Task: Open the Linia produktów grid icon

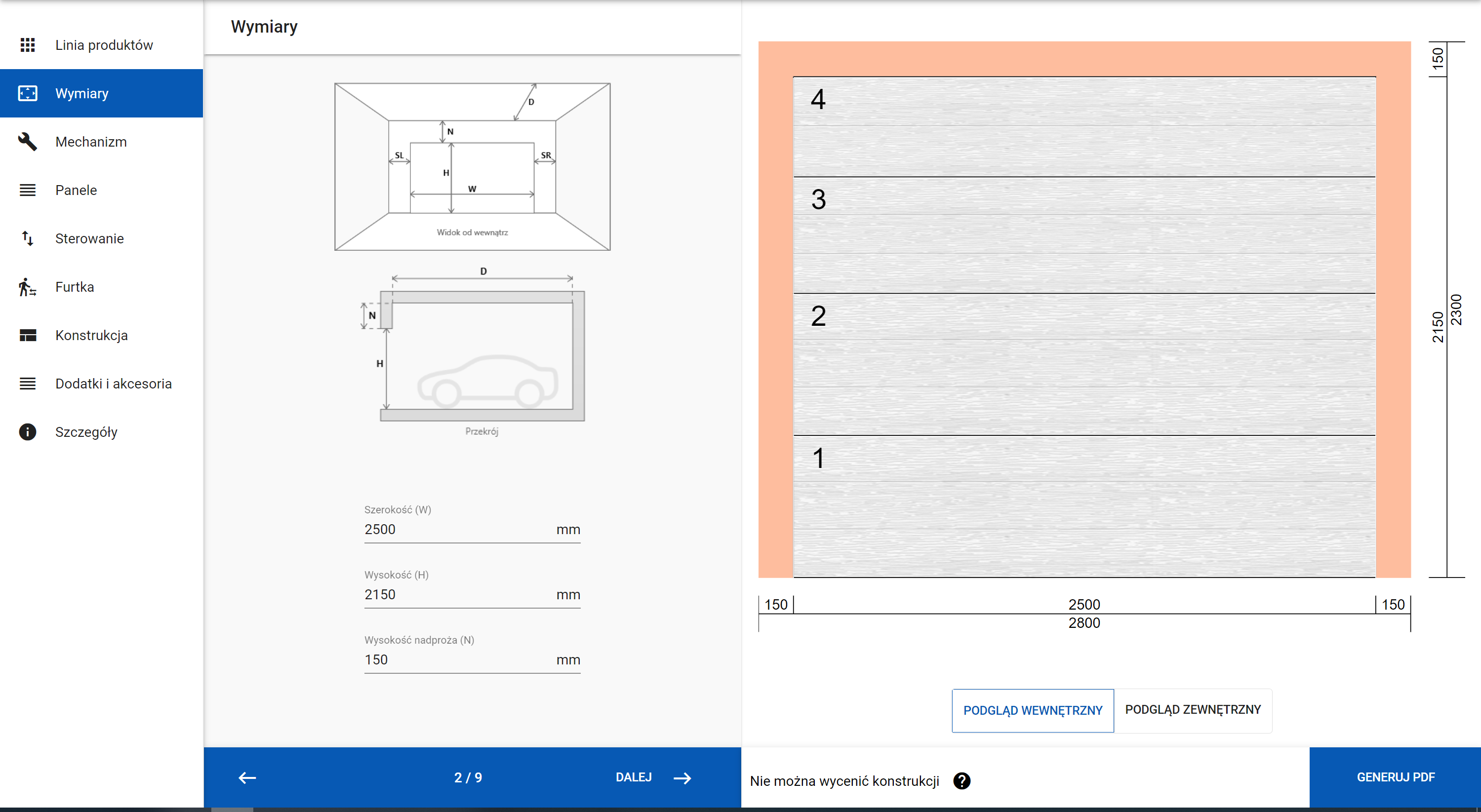Action: [x=28, y=44]
